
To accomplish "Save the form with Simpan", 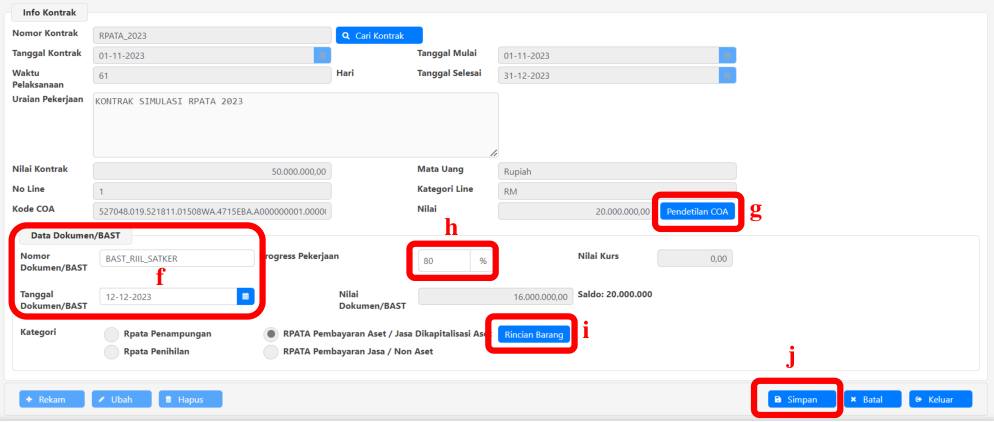I will click(797, 399).
